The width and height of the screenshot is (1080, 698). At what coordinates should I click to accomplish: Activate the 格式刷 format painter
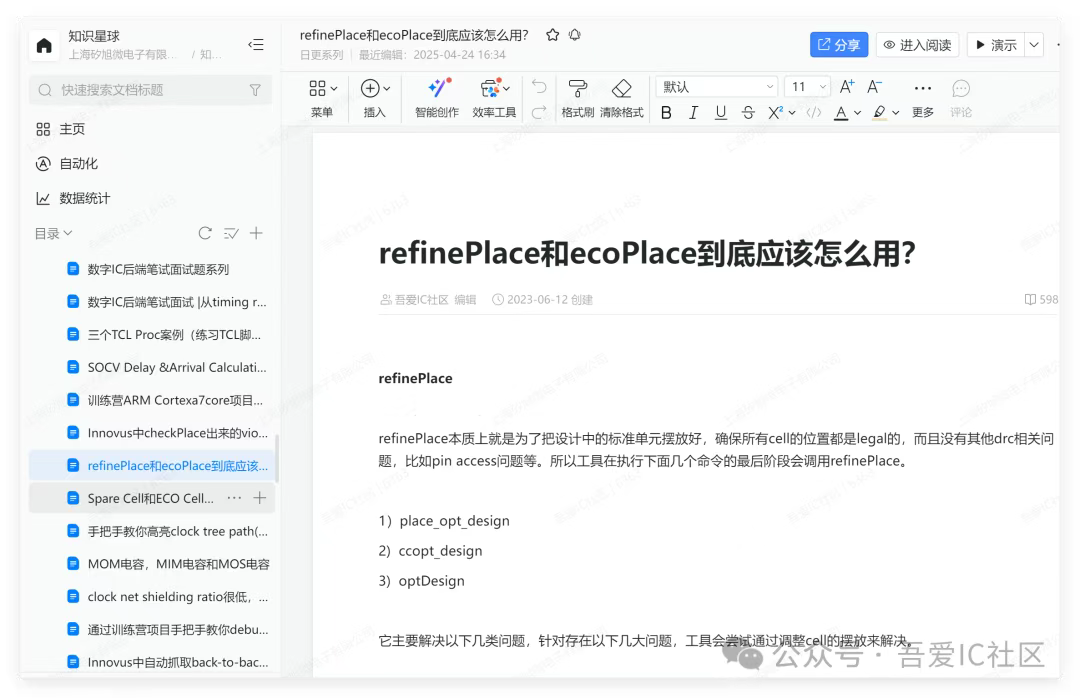click(x=577, y=97)
